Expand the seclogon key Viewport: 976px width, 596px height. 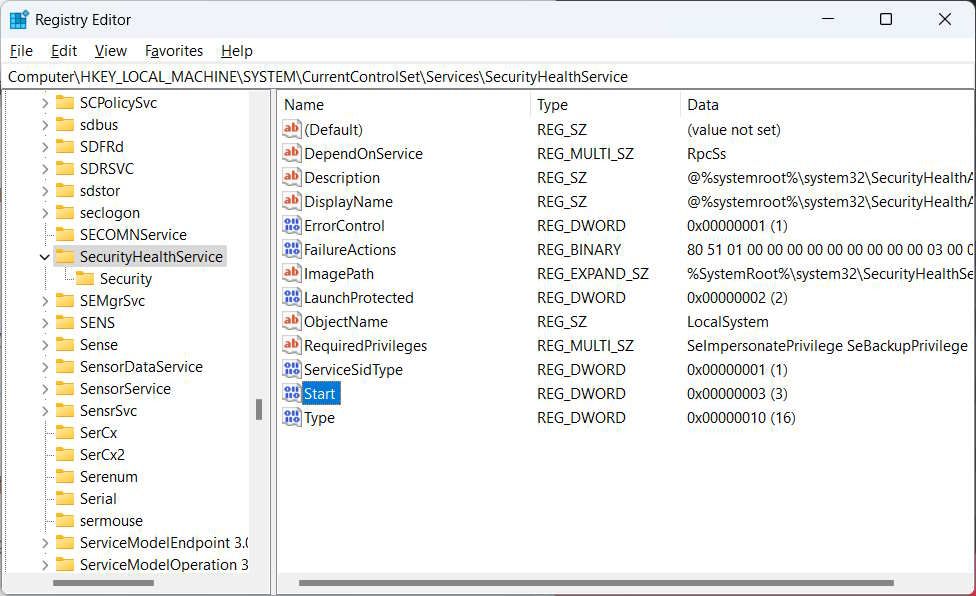[x=42, y=212]
